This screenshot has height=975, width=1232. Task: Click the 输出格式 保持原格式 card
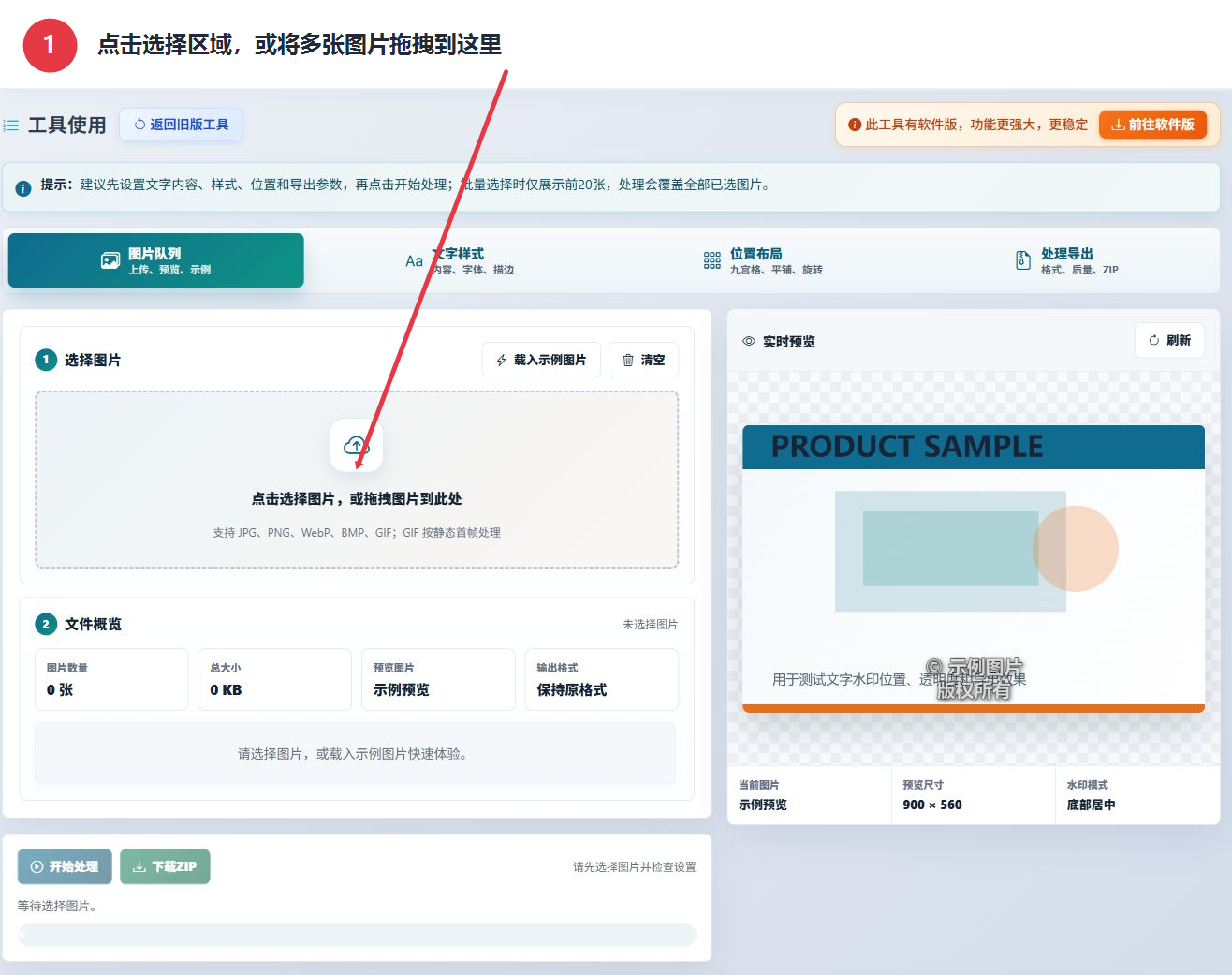point(601,679)
